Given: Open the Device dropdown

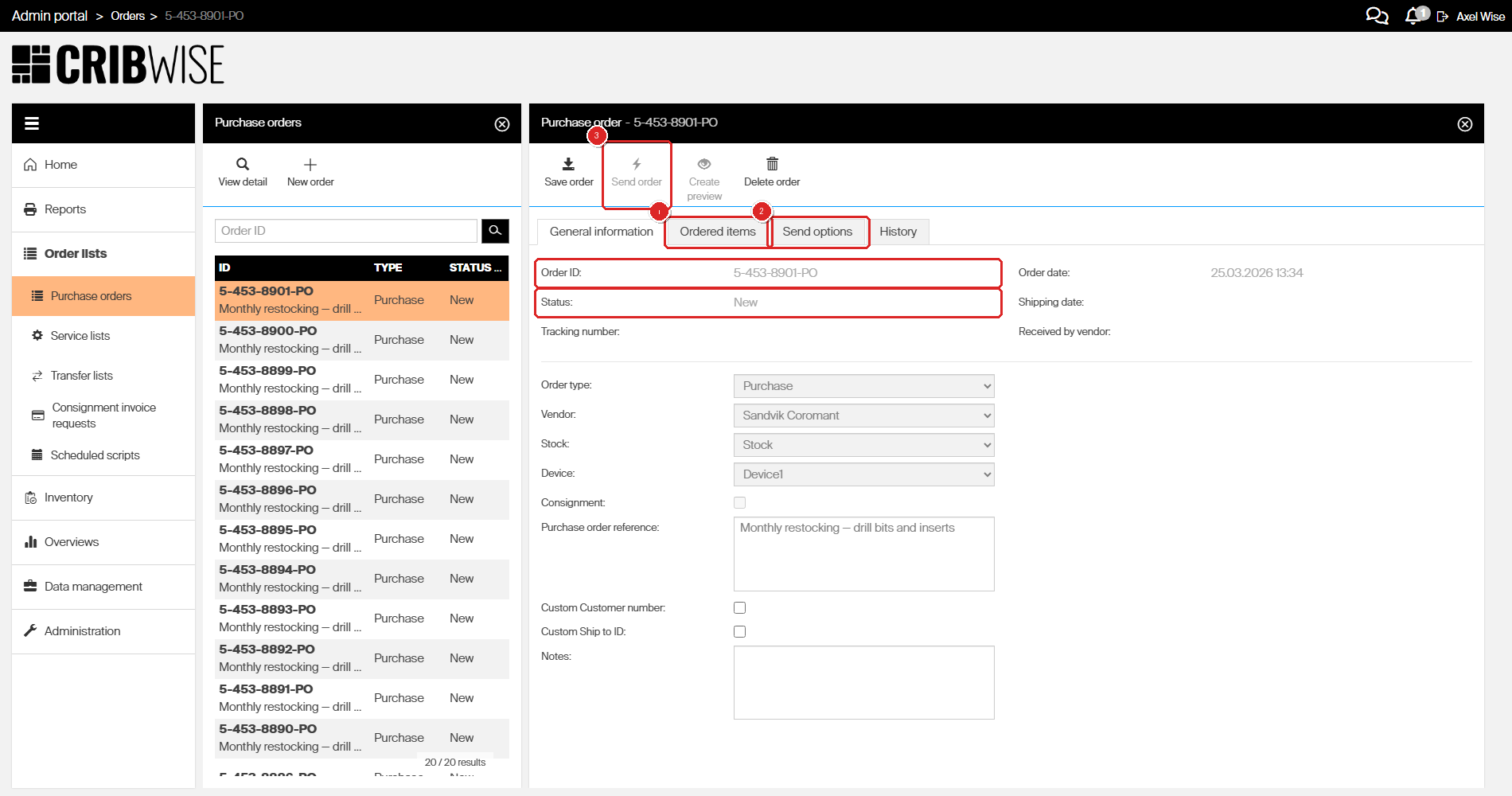Looking at the screenshot, I should [x=863, y=474].
